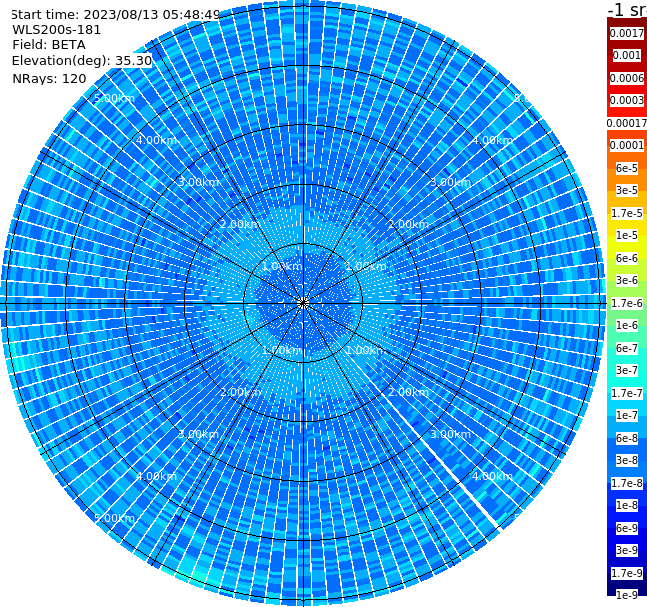Click the 6e-6 colorbar value
This screenshot has width=647, height=607.
tap(627, 258)
